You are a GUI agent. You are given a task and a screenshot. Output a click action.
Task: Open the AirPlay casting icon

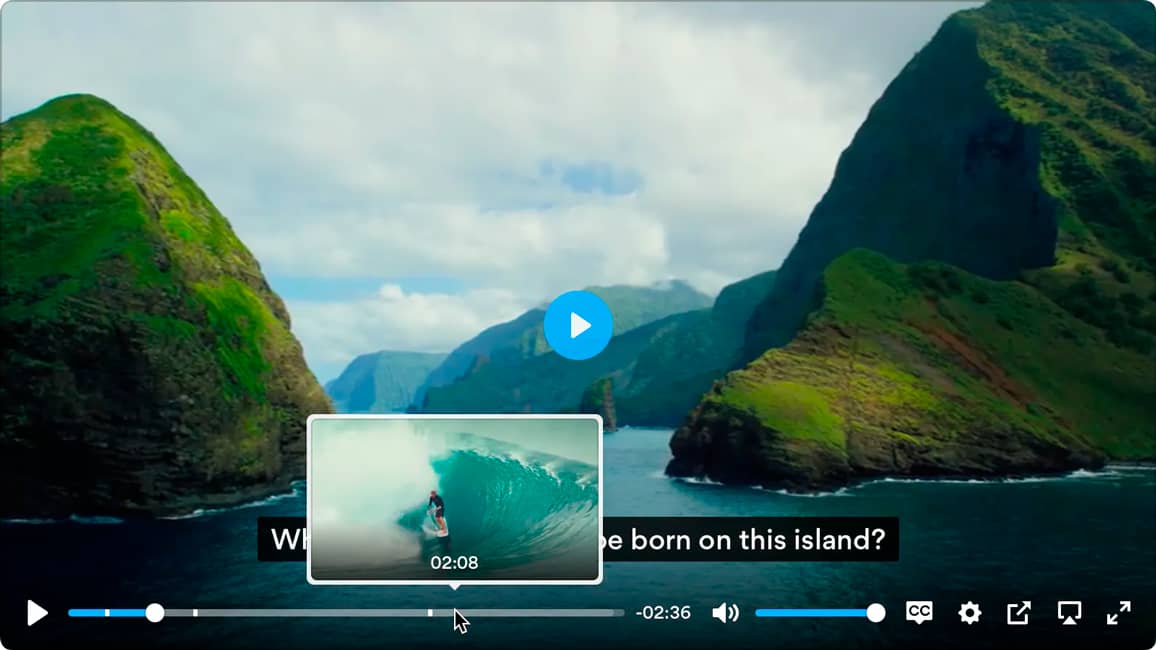tap(1069, 613)
